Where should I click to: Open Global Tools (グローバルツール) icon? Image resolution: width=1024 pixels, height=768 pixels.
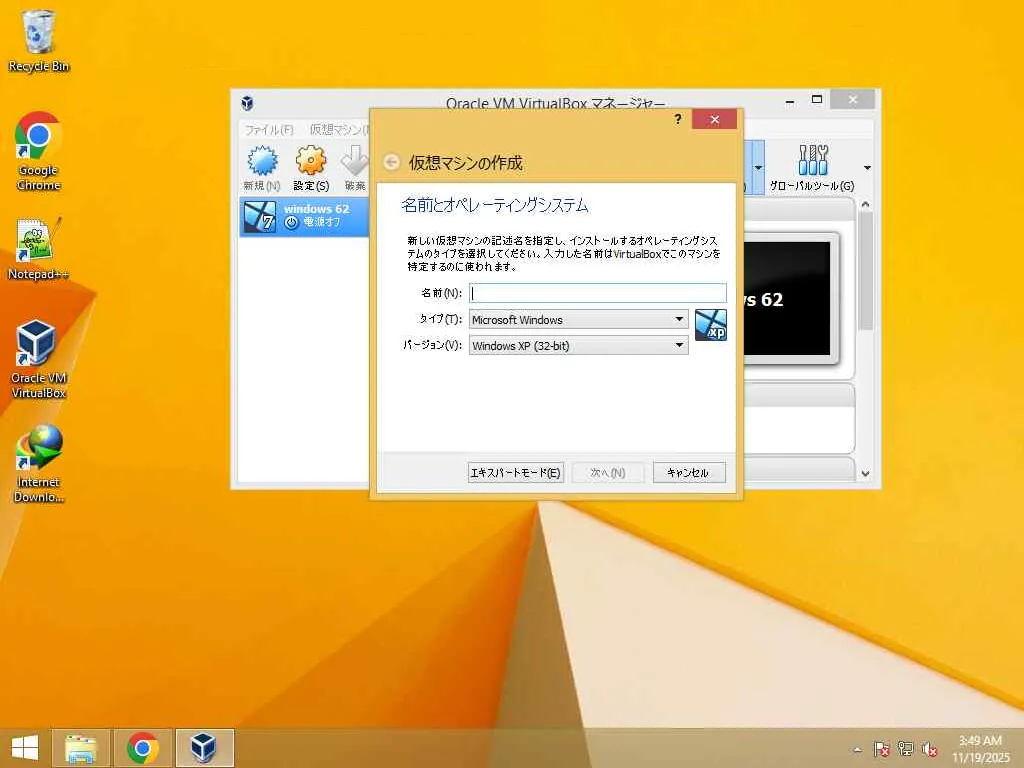pyautogui.click(x=812, y=168)
